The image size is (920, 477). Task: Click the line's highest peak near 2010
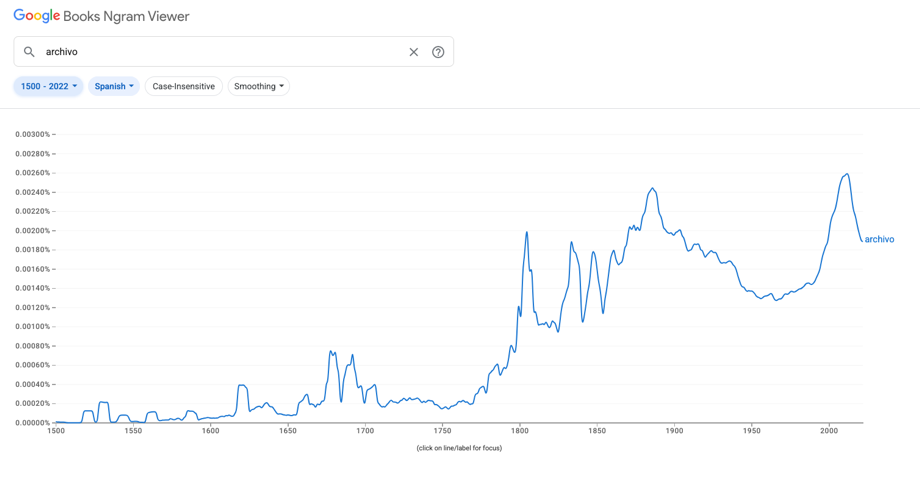coord(847,174)
